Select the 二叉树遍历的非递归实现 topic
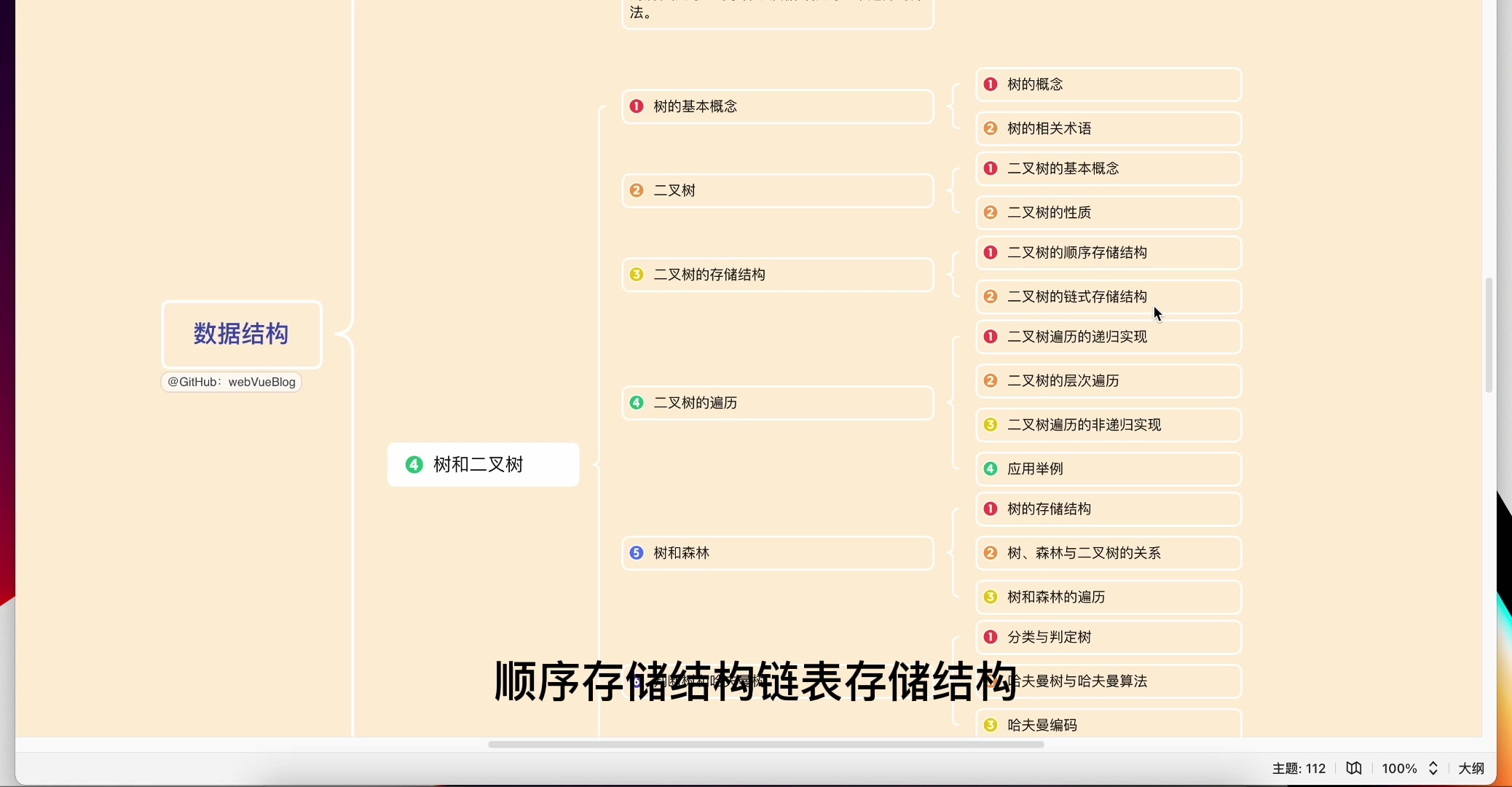The width and height of the screenshot is (1512, 787). point(1109,426)
